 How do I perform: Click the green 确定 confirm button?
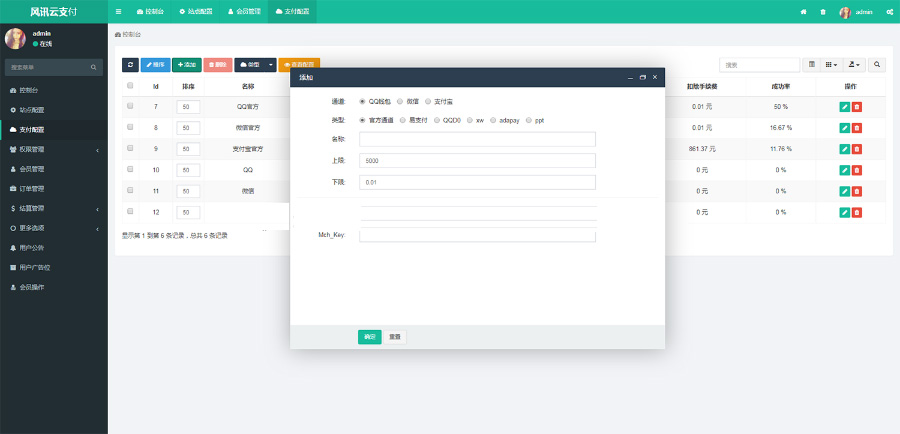(369, 337)
